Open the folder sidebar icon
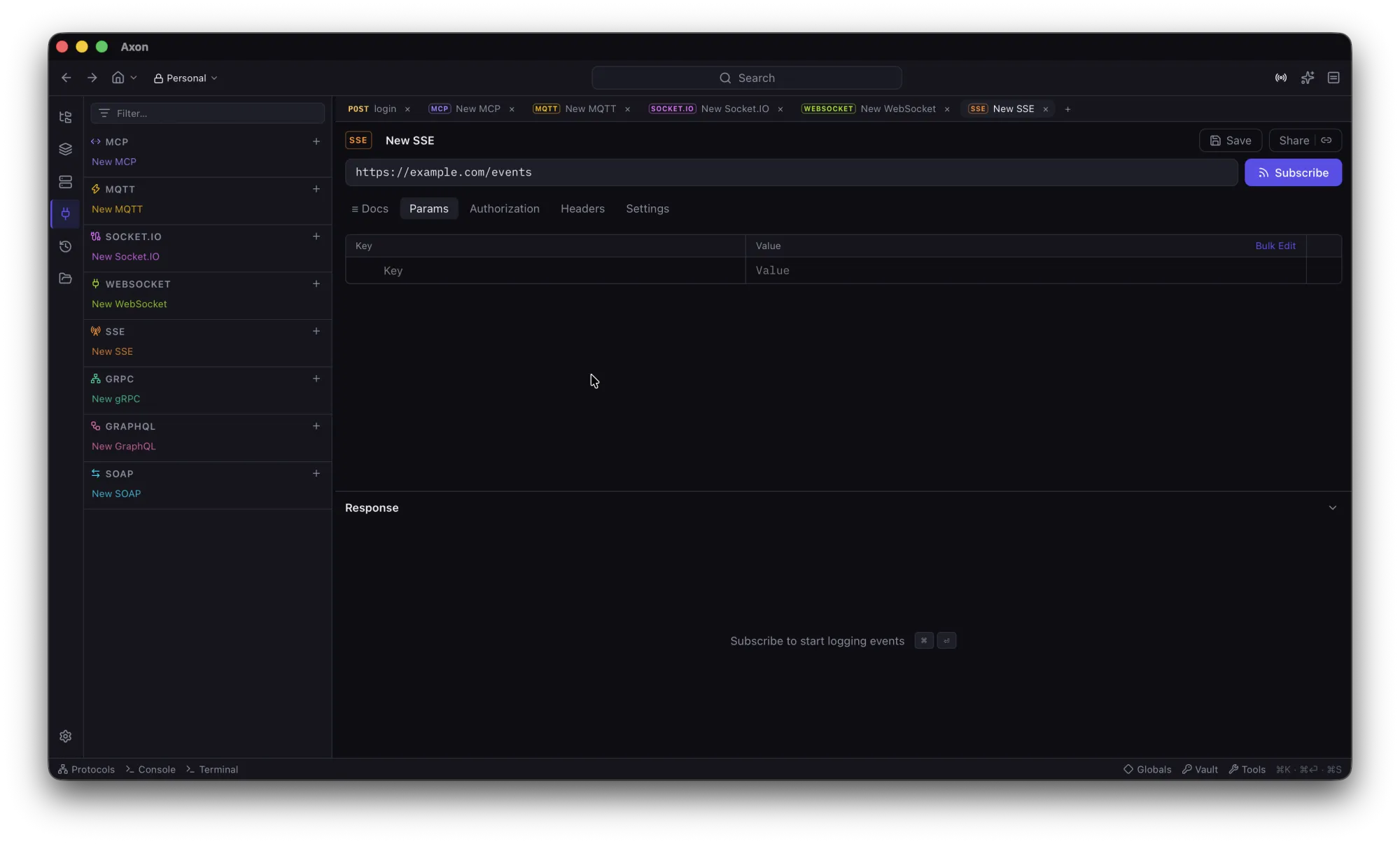This screenshot has height=844, width=1400. 65,279
